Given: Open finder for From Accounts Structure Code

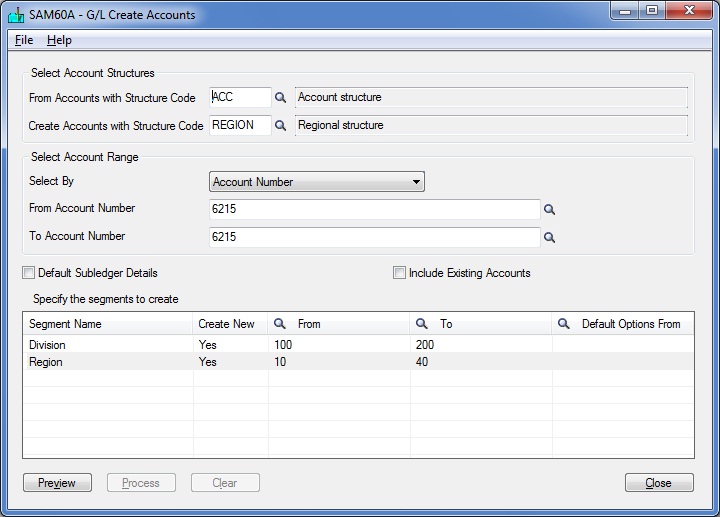Looking at the screenshot, I should point(280,97).
